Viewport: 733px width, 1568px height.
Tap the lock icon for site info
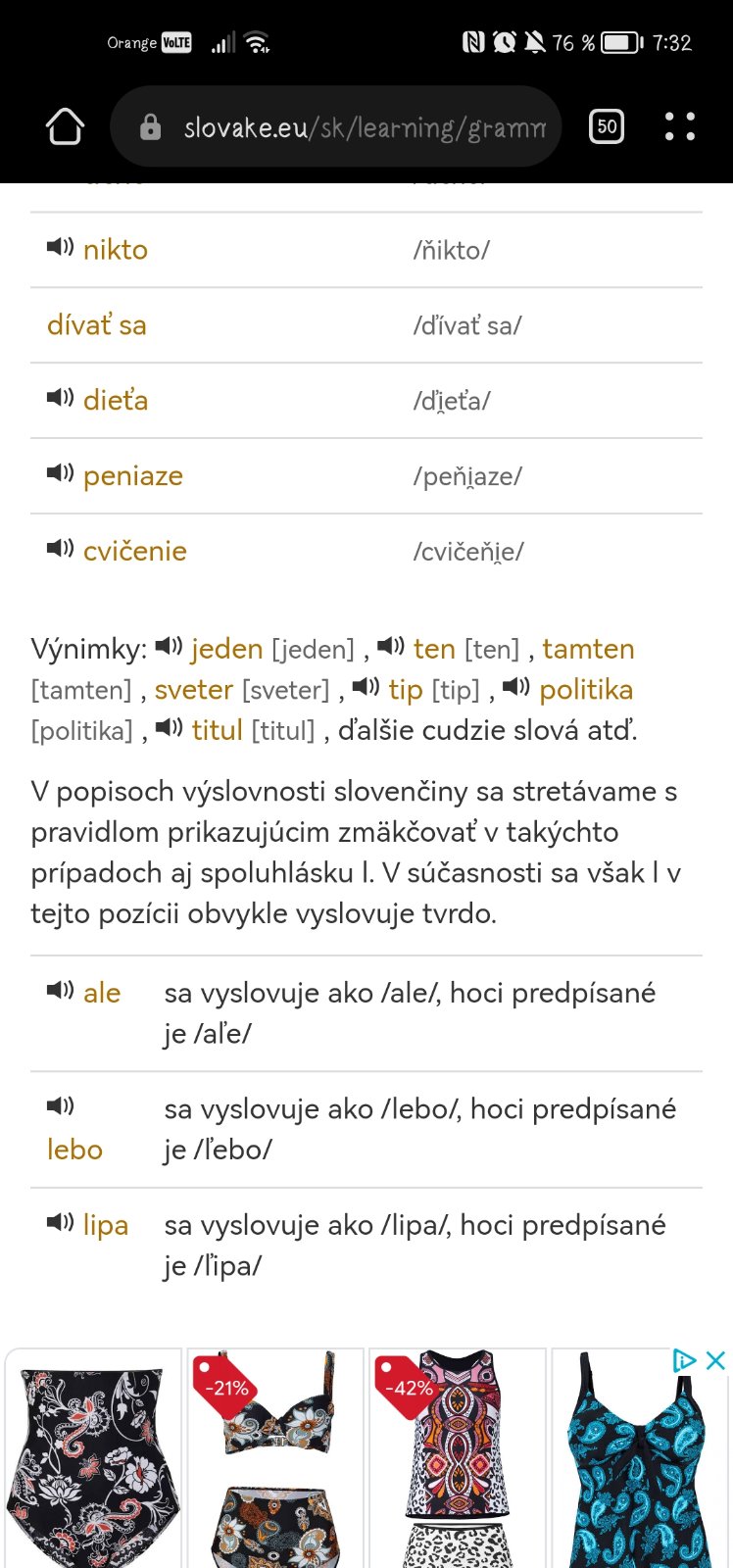pyautogui.click(x=150, y=127)
